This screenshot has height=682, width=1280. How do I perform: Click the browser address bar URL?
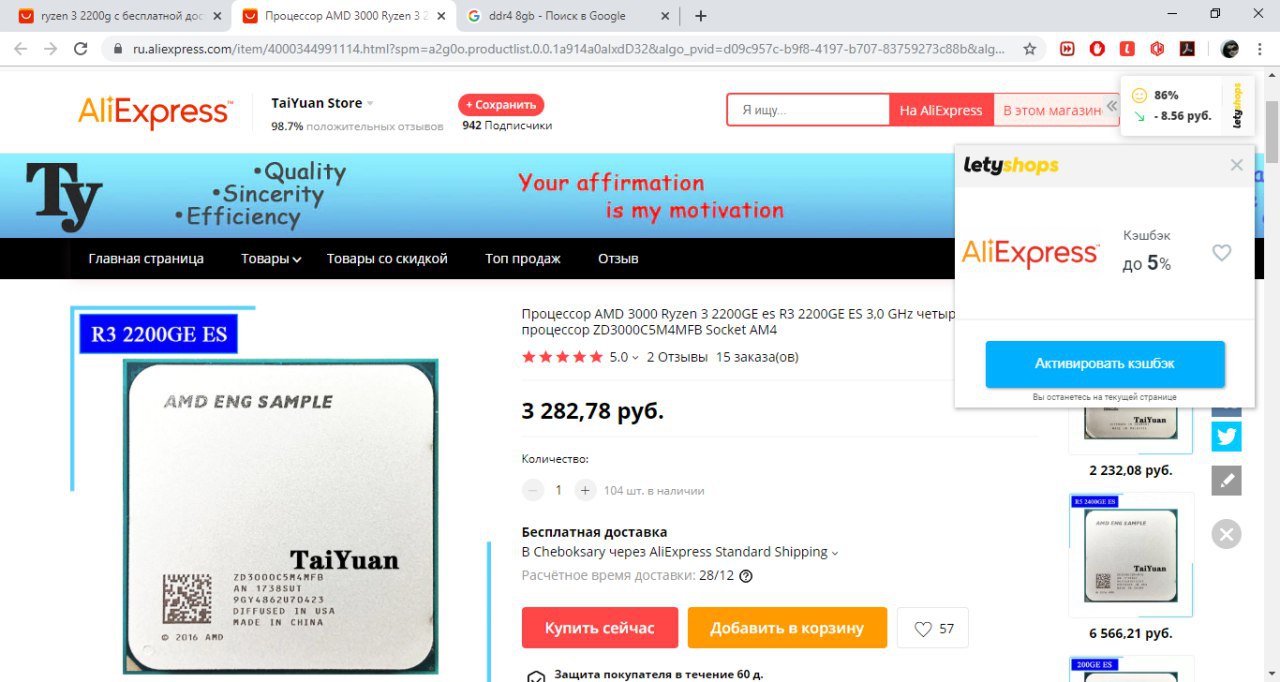coord(570,48)
